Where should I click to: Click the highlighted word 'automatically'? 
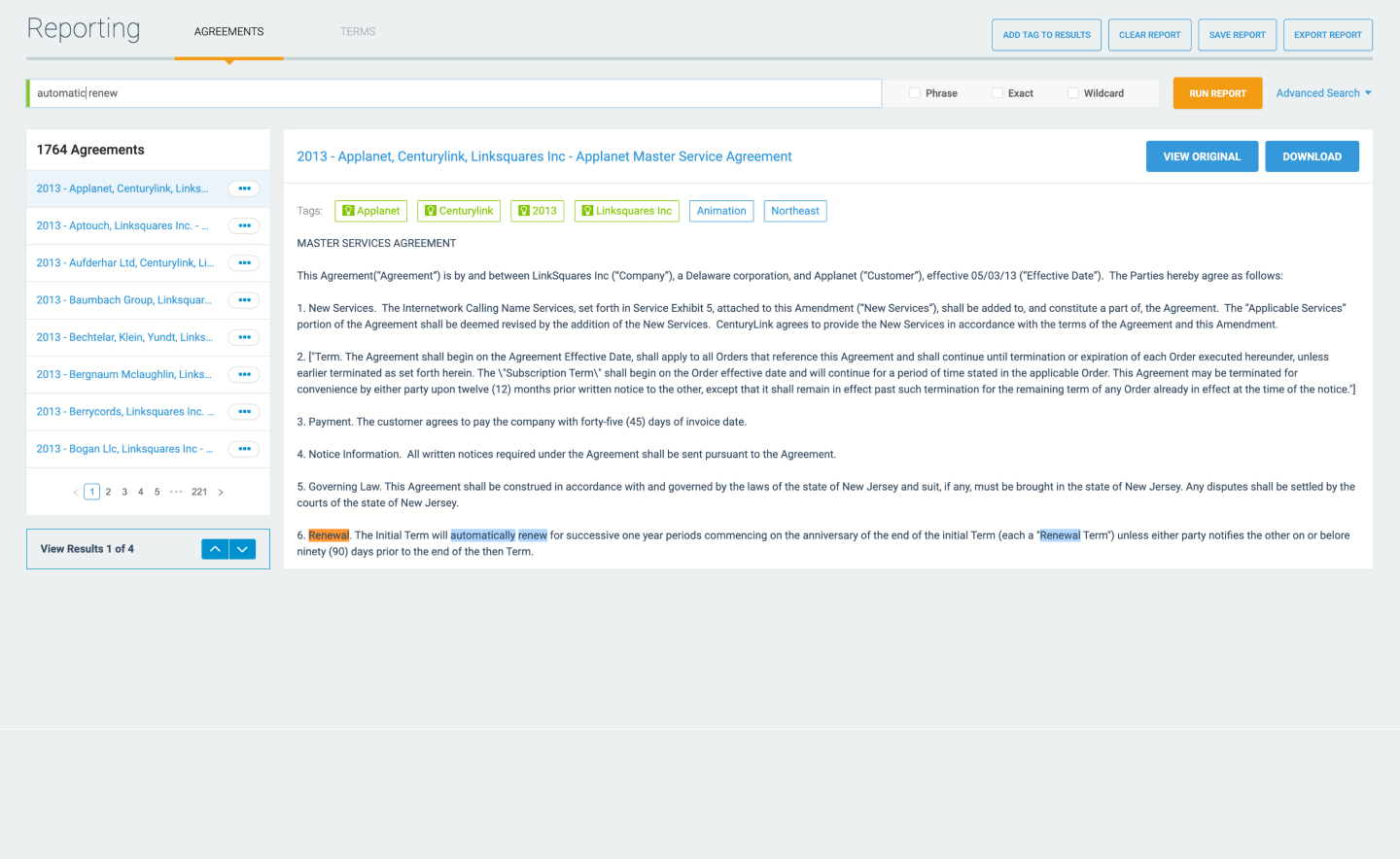(483, 535)
